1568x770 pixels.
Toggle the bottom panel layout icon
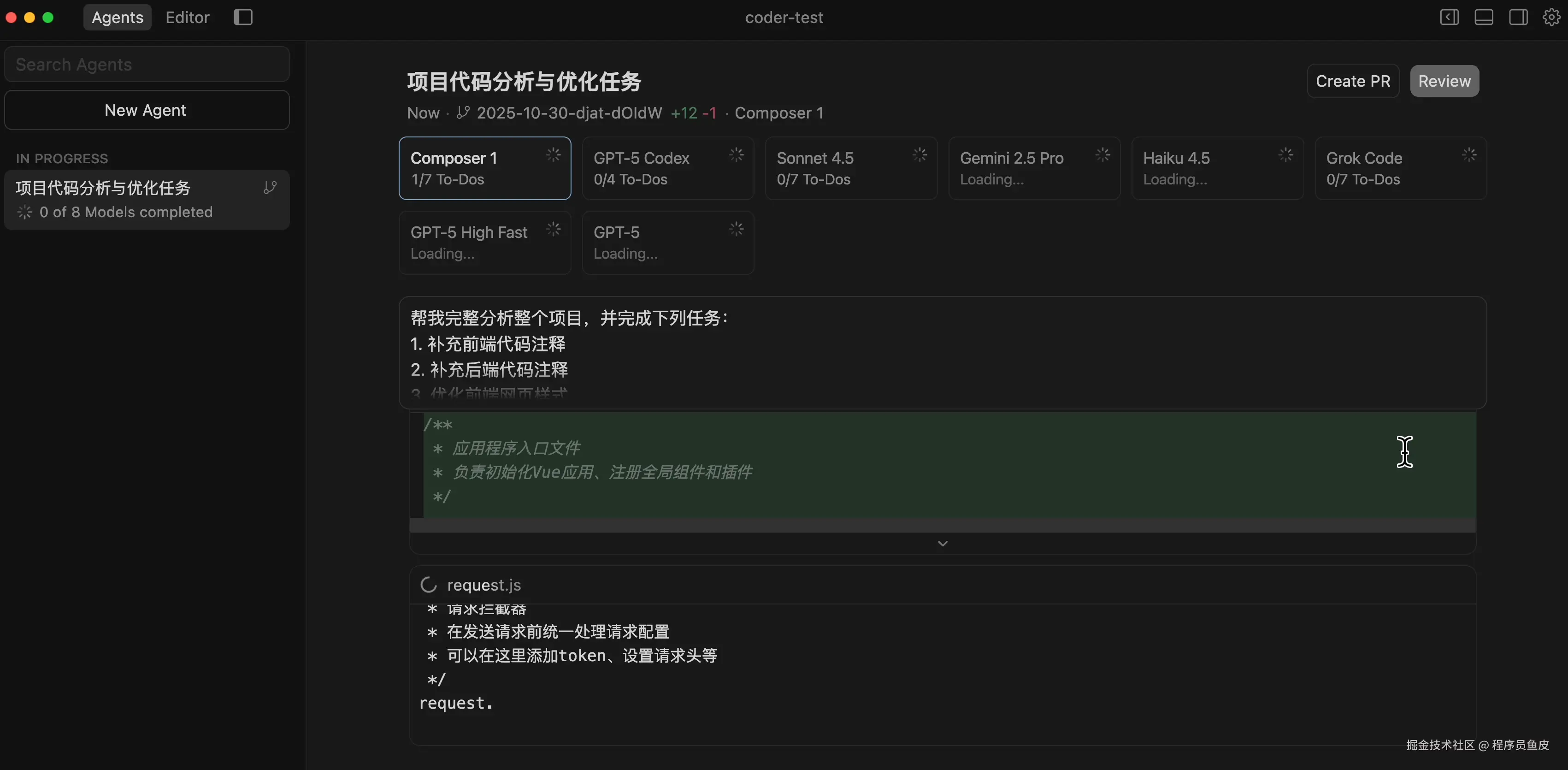coord(1483,17)
